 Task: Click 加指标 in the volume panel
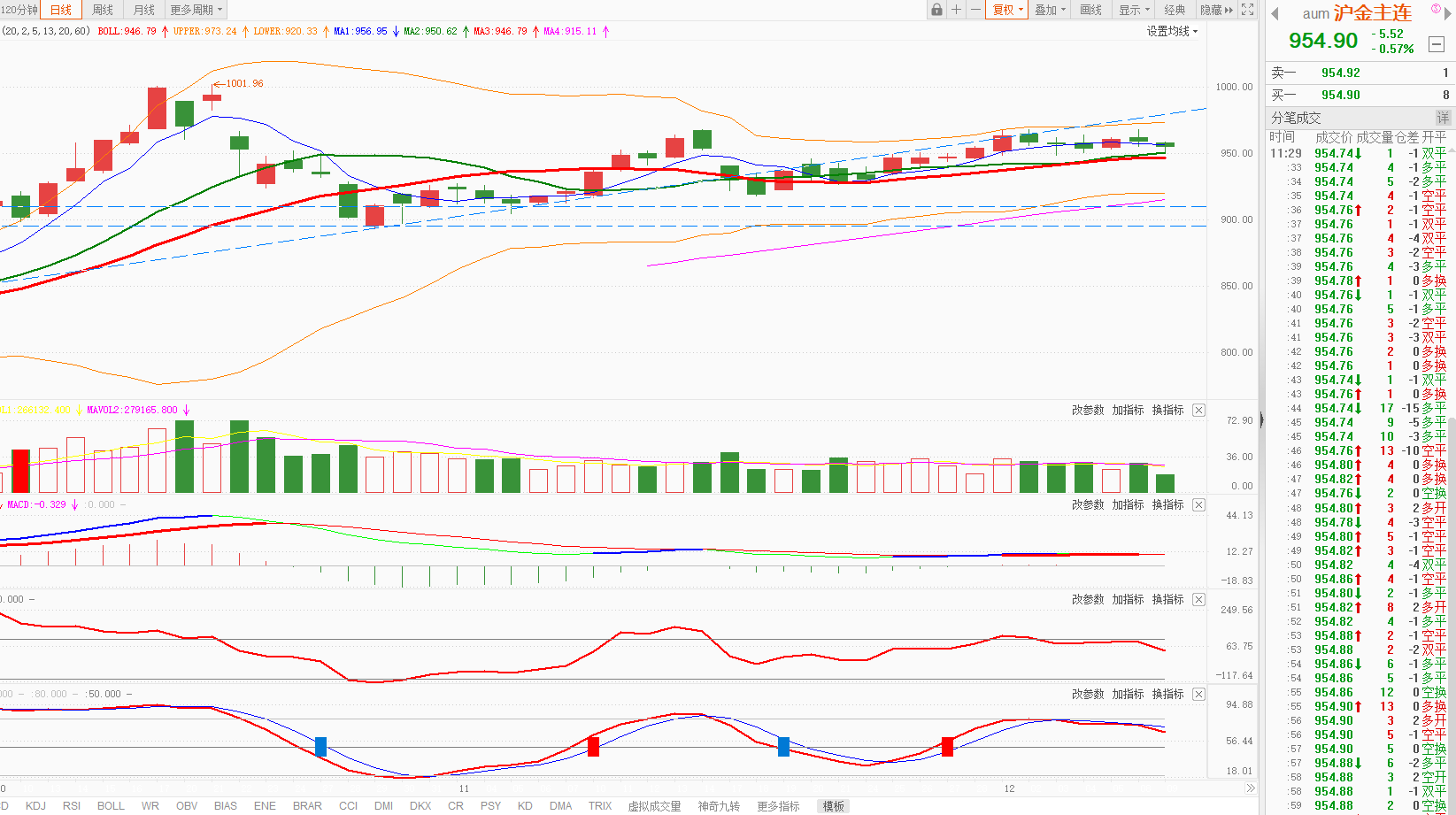coord(1128,410)
